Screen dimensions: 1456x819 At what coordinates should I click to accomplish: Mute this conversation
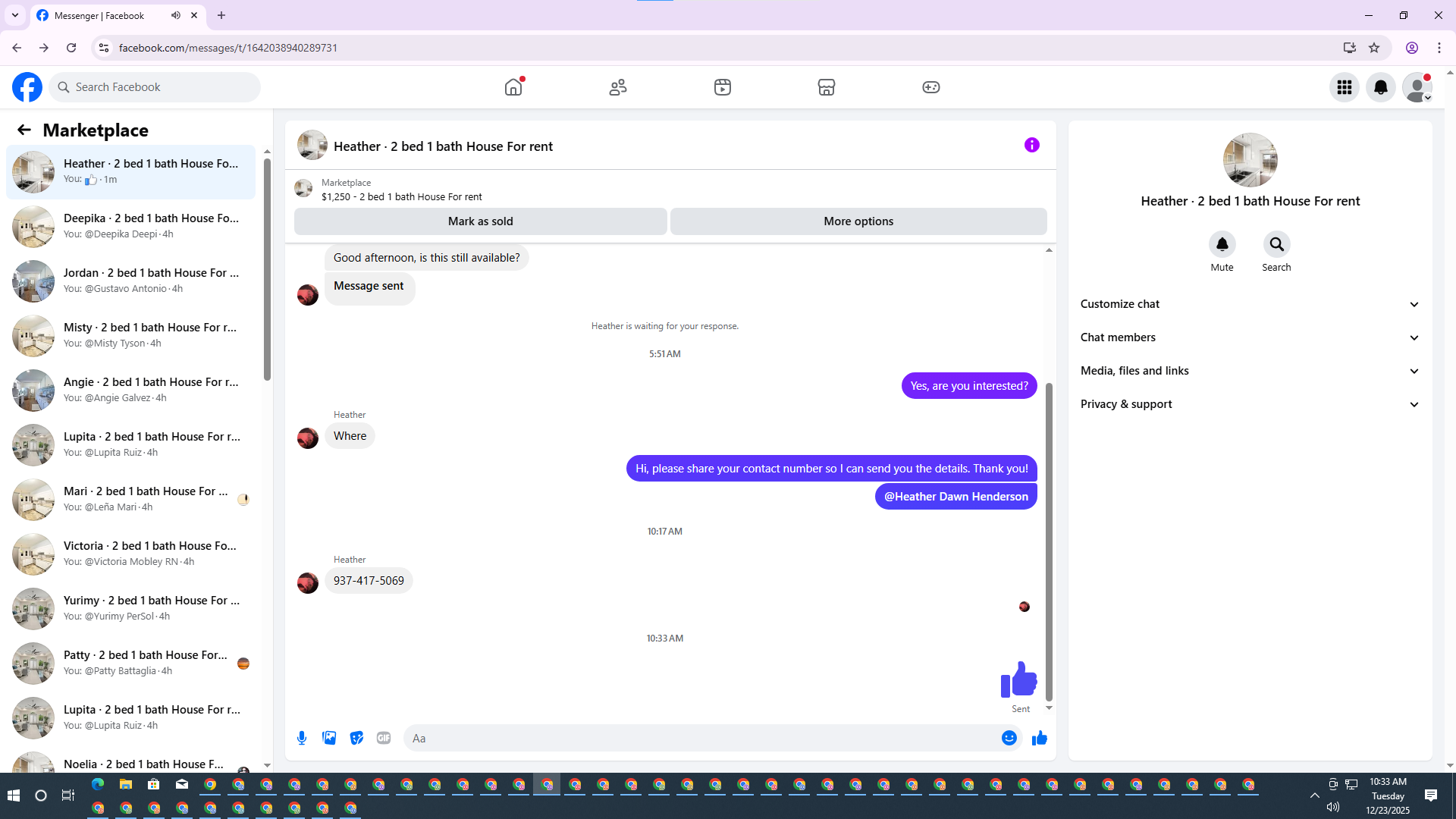point(1222,245)
